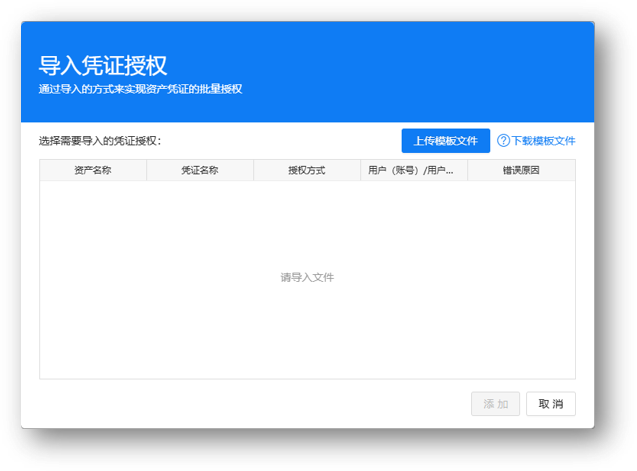Click the 上传模板文件 upload button
This screenshot has height=471, width=637.
tap(446, 141)
